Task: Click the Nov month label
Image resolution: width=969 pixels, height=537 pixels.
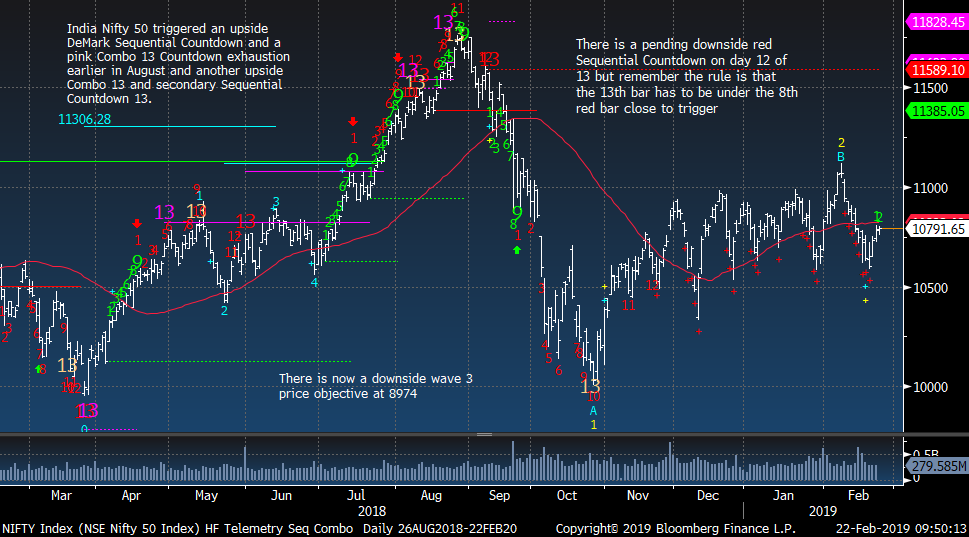Action: 638,496
